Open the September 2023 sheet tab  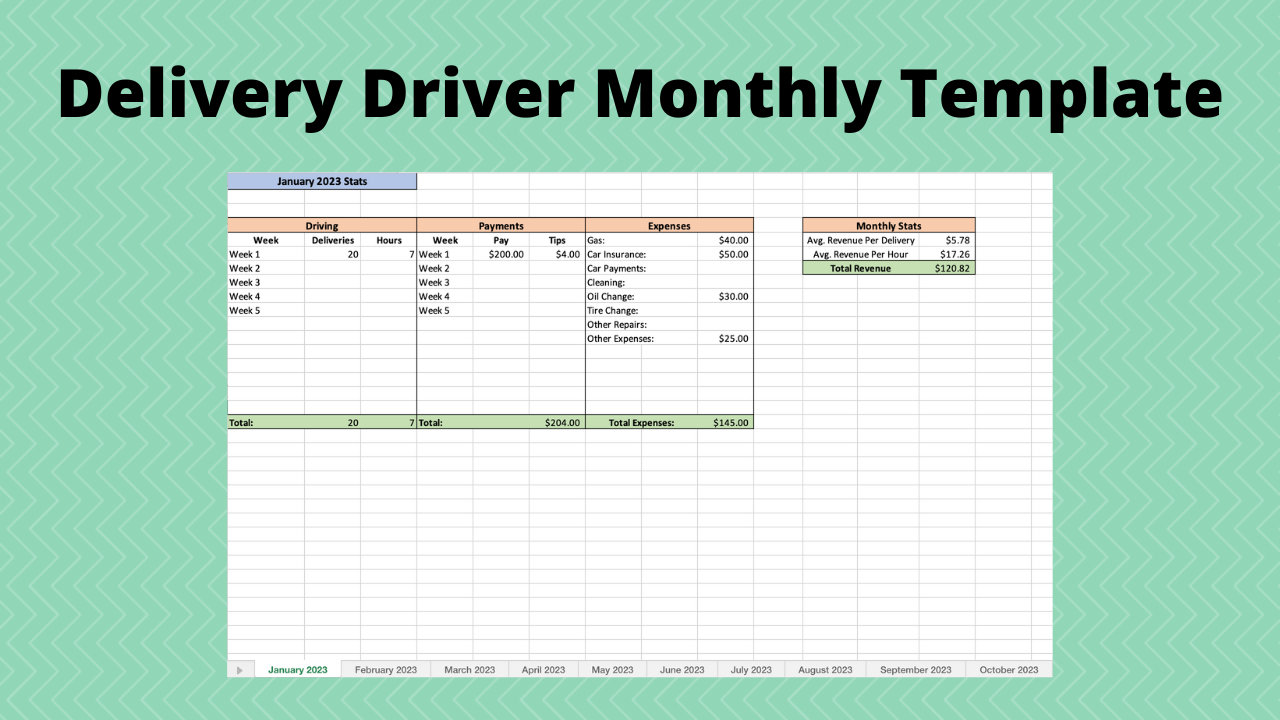pos(915,669)
